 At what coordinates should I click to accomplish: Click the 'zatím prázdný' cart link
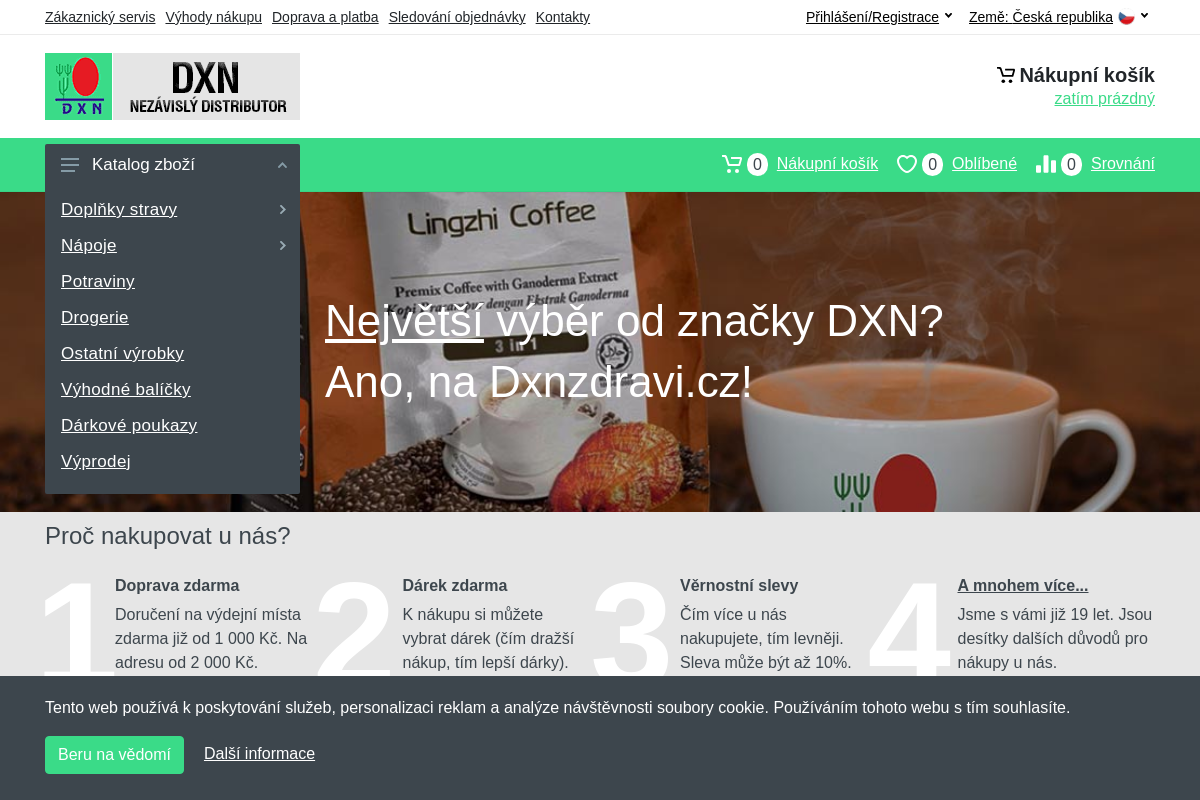[x=1104, y=98]
